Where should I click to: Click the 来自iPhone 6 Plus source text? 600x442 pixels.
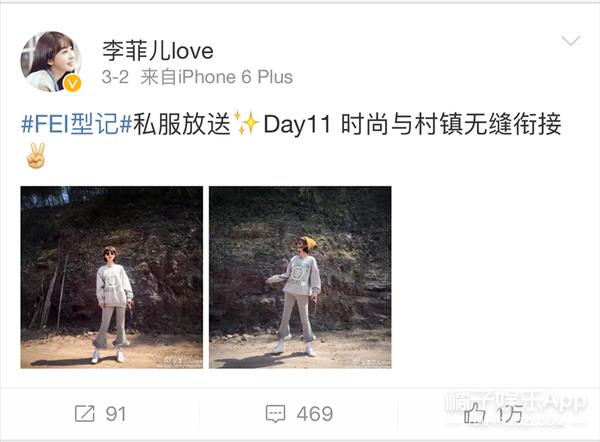217,77
